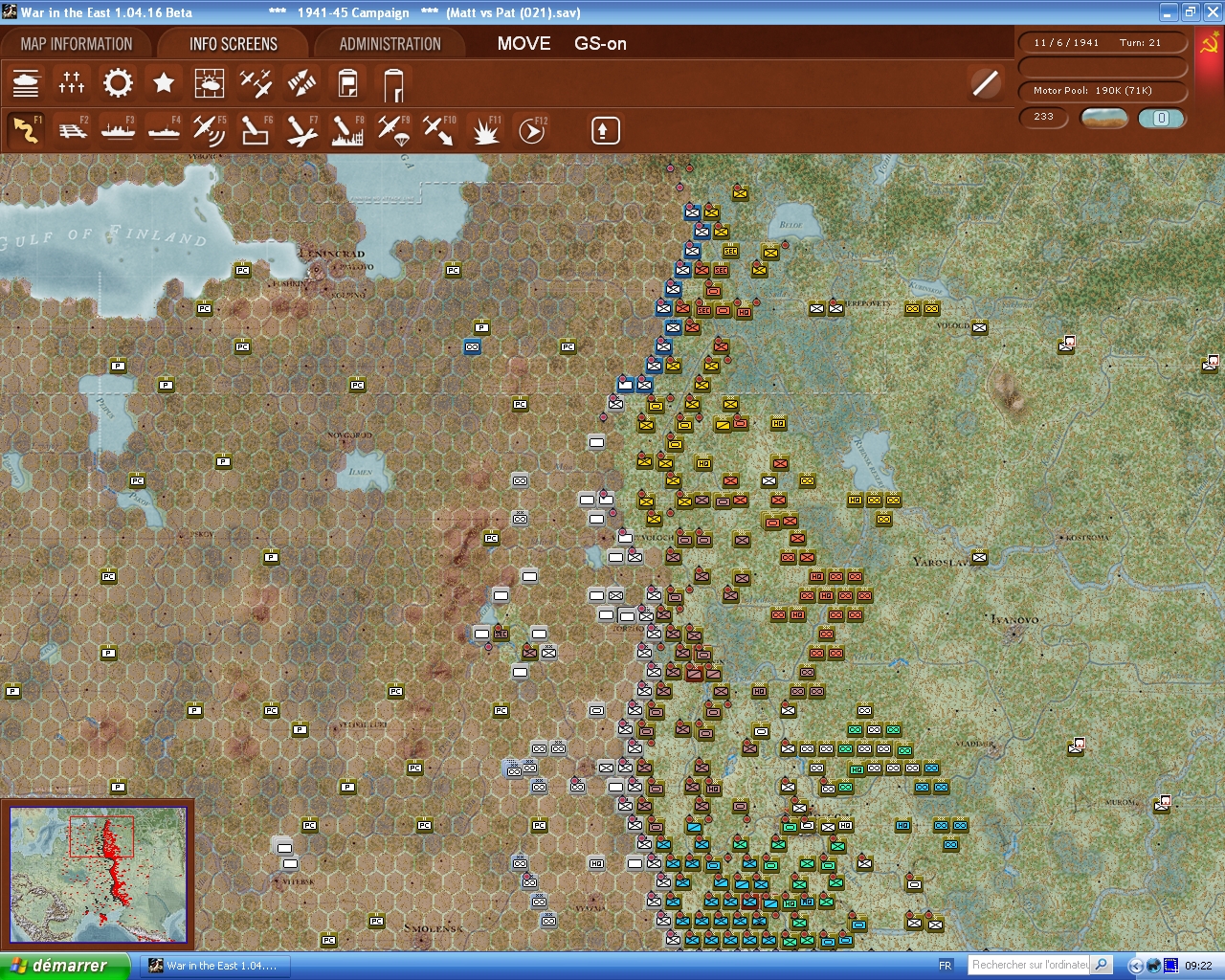Screen dimensions: 1225x980
Task: Open the ADMINISTRATION tab
Action: click(x=390, y=44)
